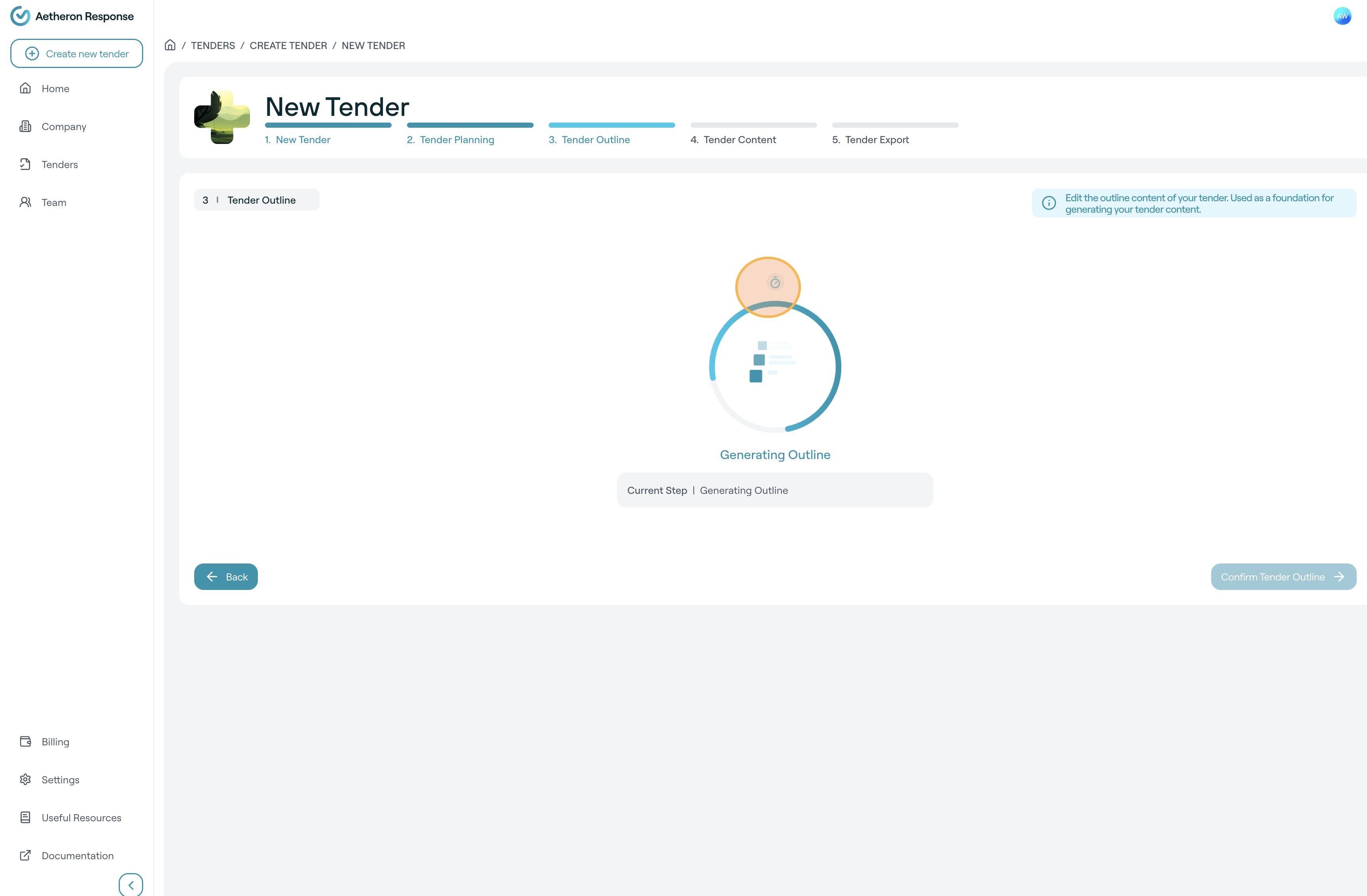The image size is (1367, 896).
Task: Open Company page from sidebar icon
Action: pos(25,127)
